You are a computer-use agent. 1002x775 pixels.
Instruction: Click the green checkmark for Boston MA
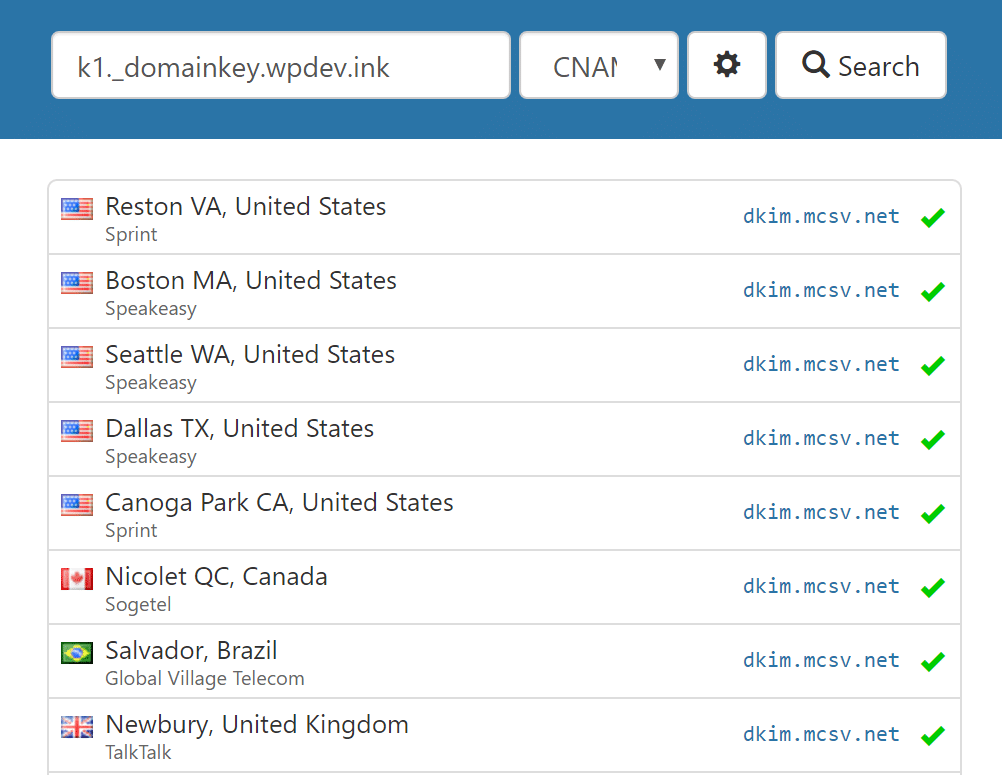click(933, 291)
